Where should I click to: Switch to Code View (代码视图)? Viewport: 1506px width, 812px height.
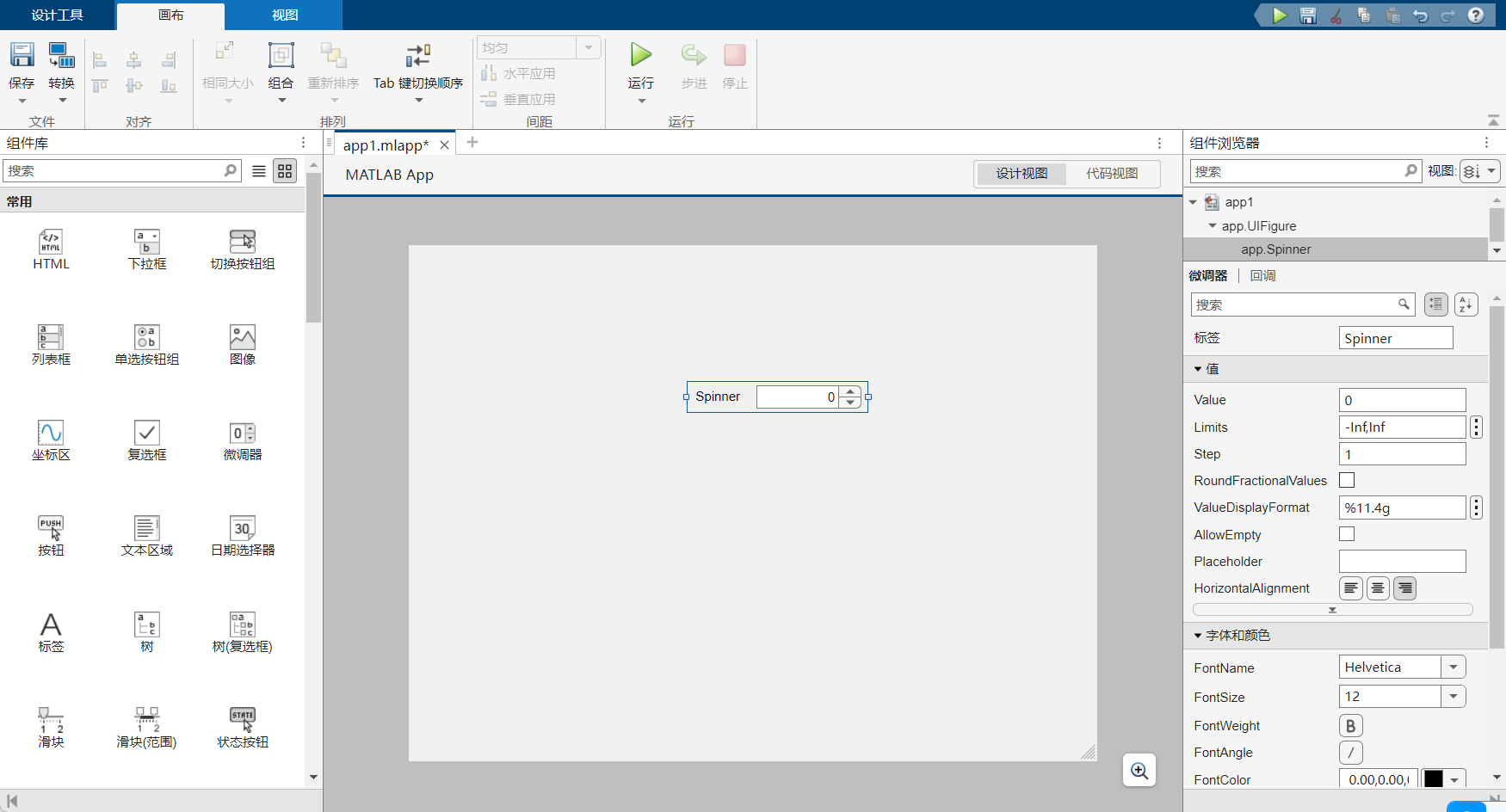click(1112, 174)
